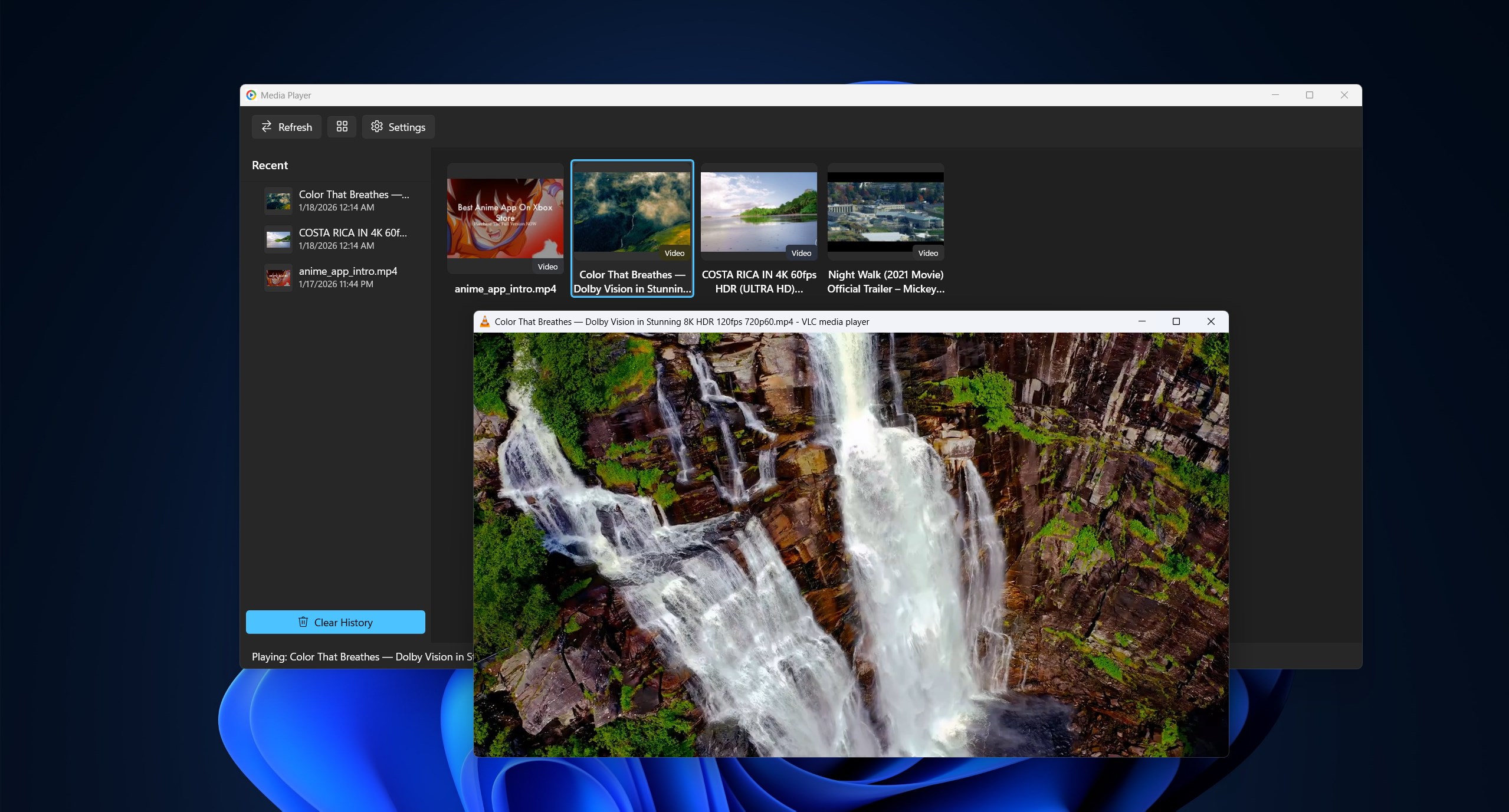Viewport: 1509px width, 812px height.
Task: Click the Refresh button
Action: (x=286, y=127)
